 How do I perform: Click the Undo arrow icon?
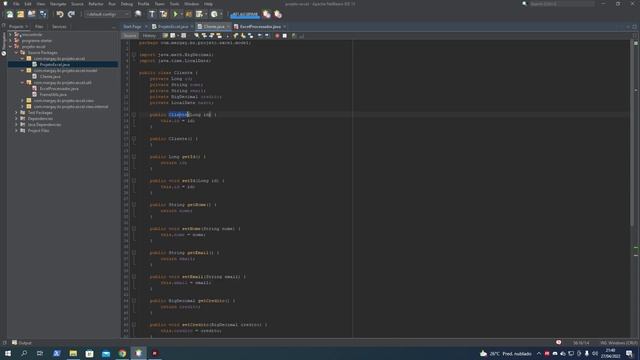(x=60, y=14)
